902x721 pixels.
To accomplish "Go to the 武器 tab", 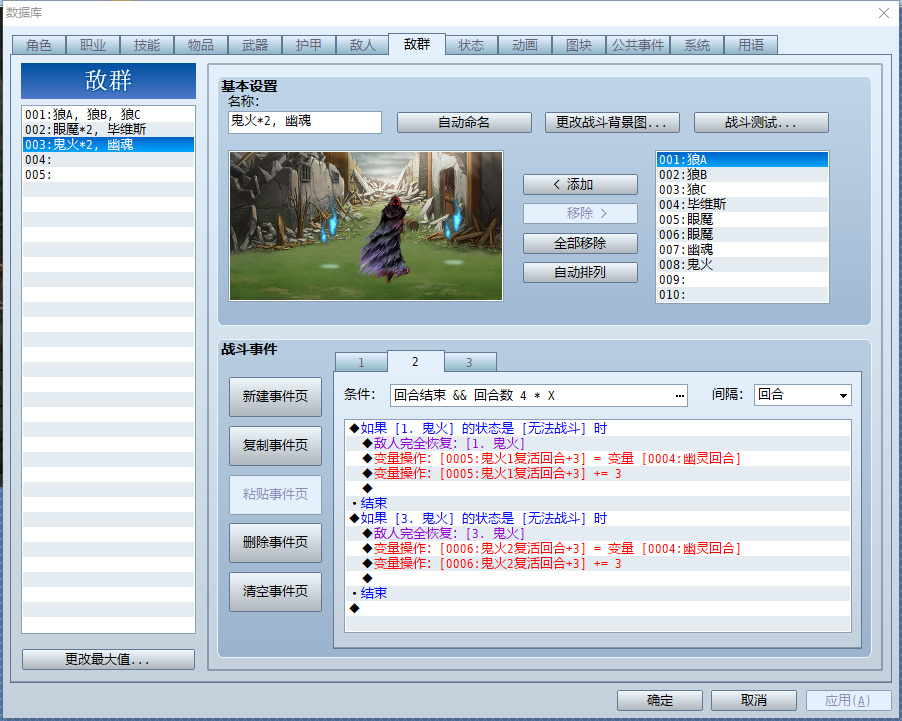I will coord(255,45).
